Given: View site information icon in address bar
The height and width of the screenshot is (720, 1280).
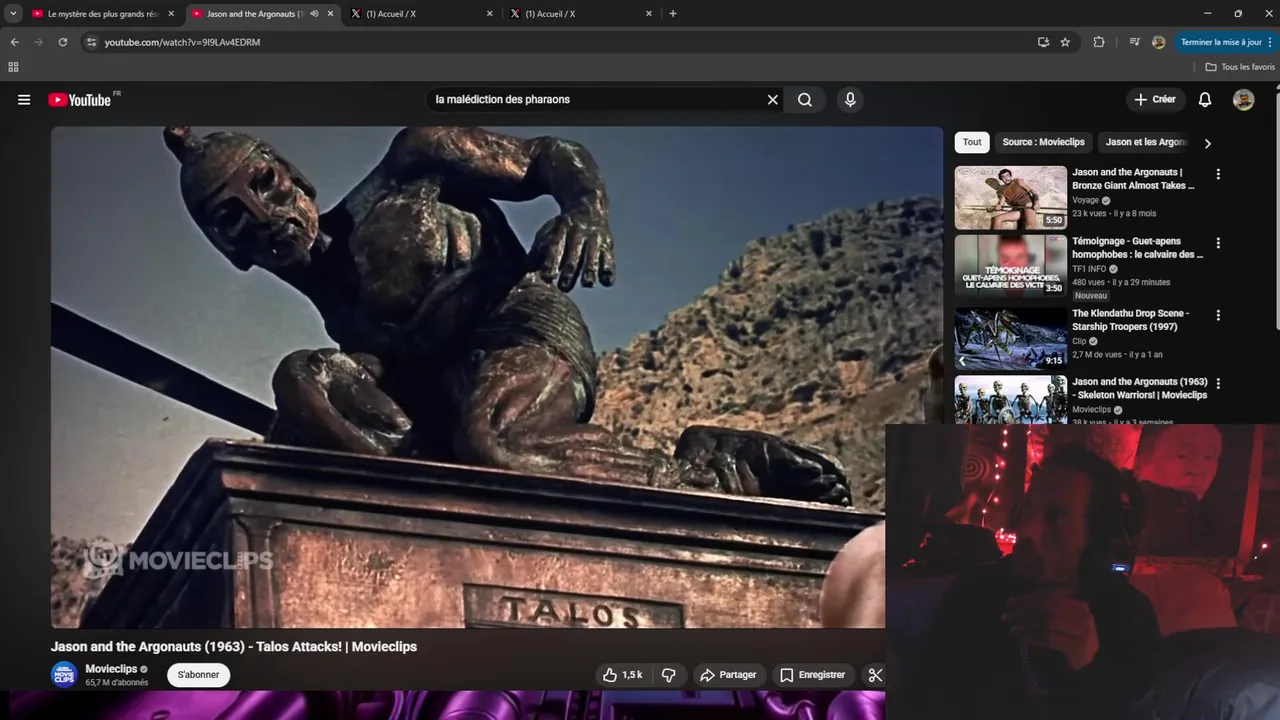Looking at the screenshot, I should (91, 42).
